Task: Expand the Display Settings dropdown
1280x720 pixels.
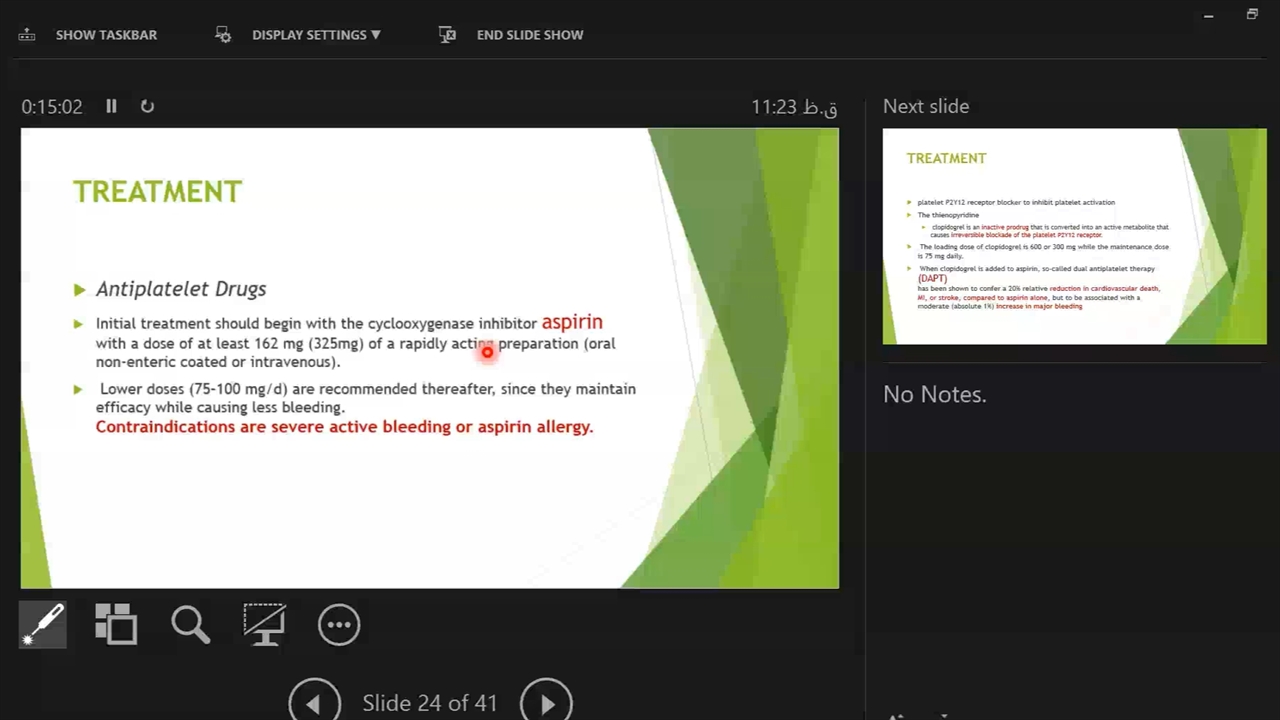Action: tap(315, 35)
